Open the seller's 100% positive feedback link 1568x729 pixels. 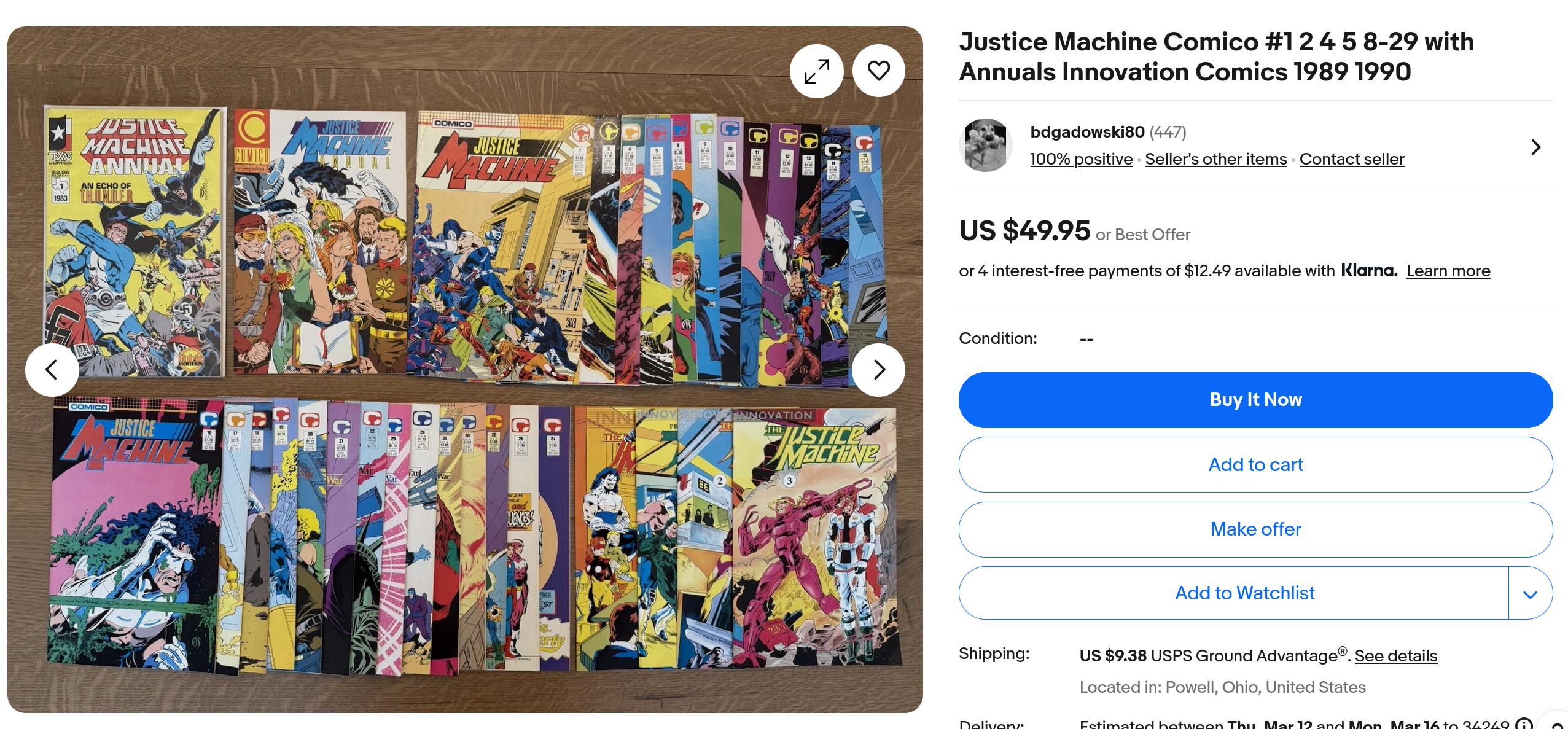[1081, 159]
